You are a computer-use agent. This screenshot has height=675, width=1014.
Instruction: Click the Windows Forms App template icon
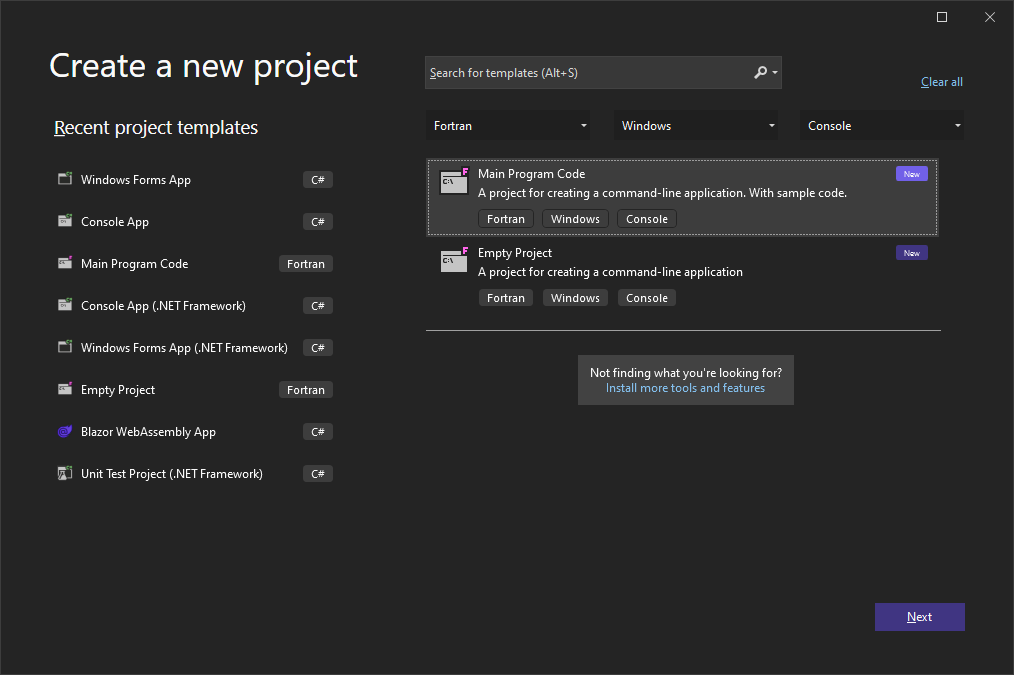tap(65, 178)
